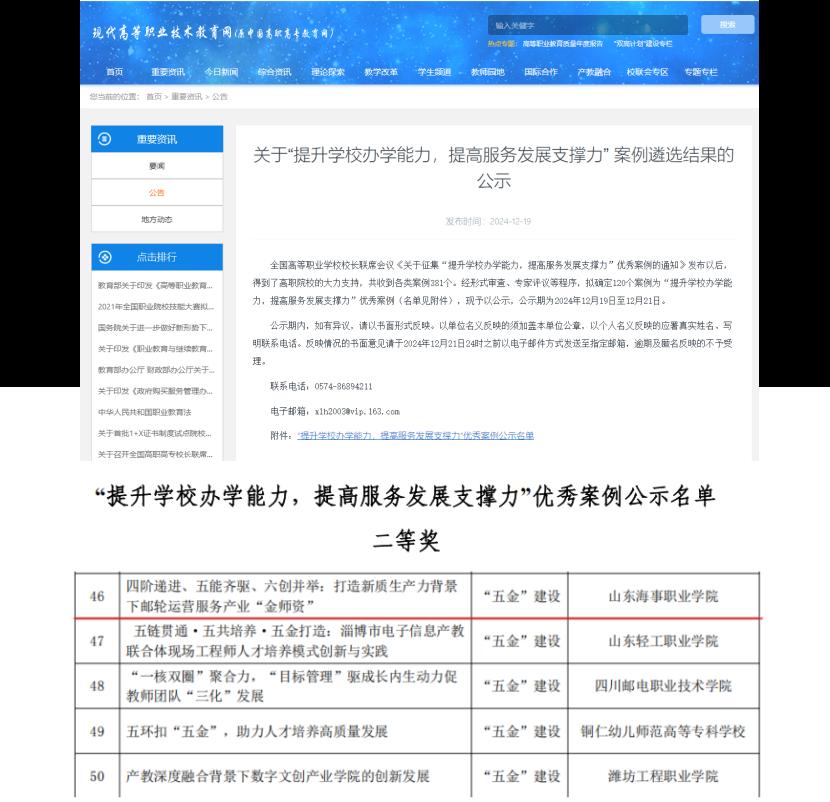
Task: Go to 公告 in the breadcrumb
Action: (x=220, y=97)
